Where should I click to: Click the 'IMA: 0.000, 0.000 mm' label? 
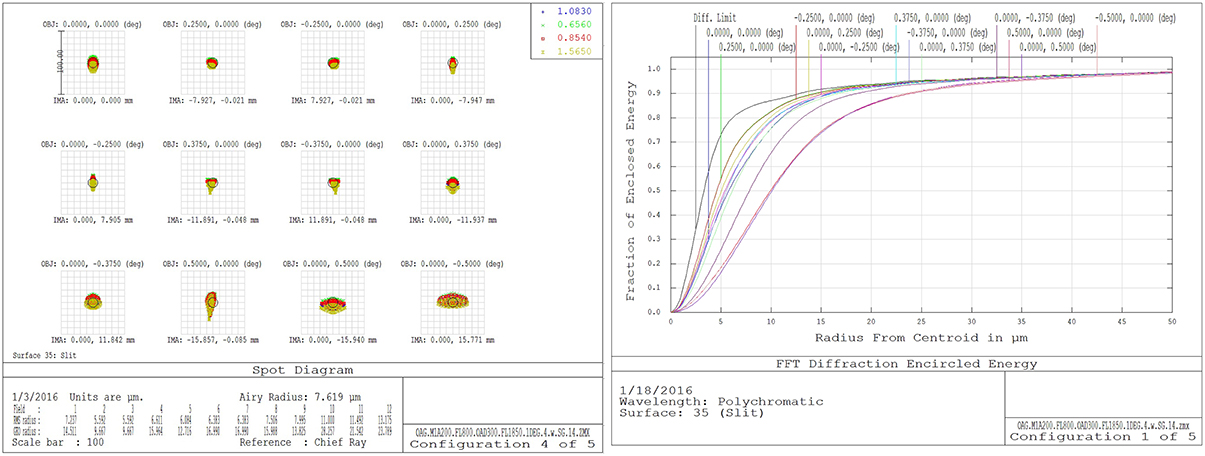[x=93, y=100]
